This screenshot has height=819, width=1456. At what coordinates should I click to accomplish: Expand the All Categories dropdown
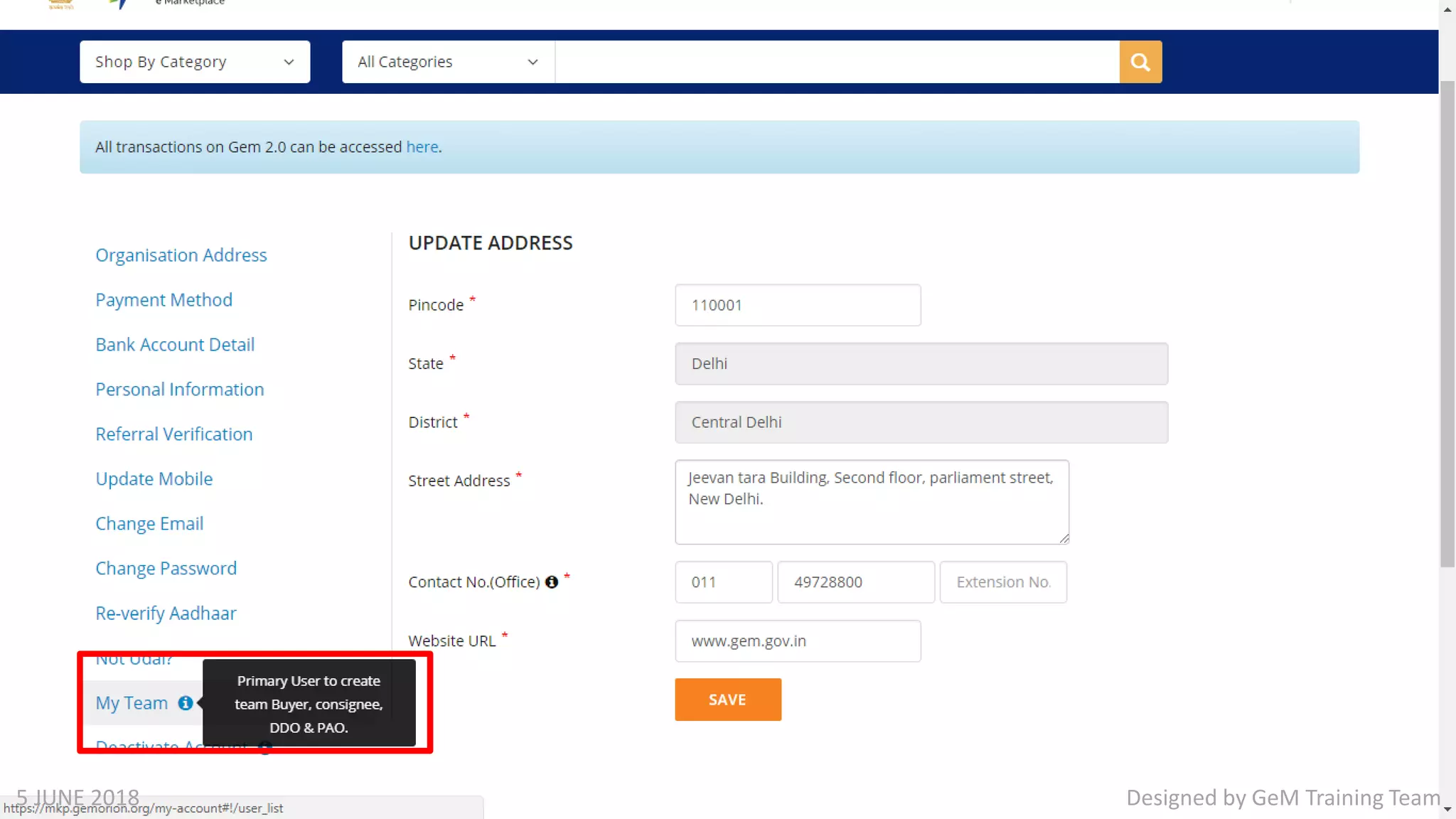[x=447, y=62]
